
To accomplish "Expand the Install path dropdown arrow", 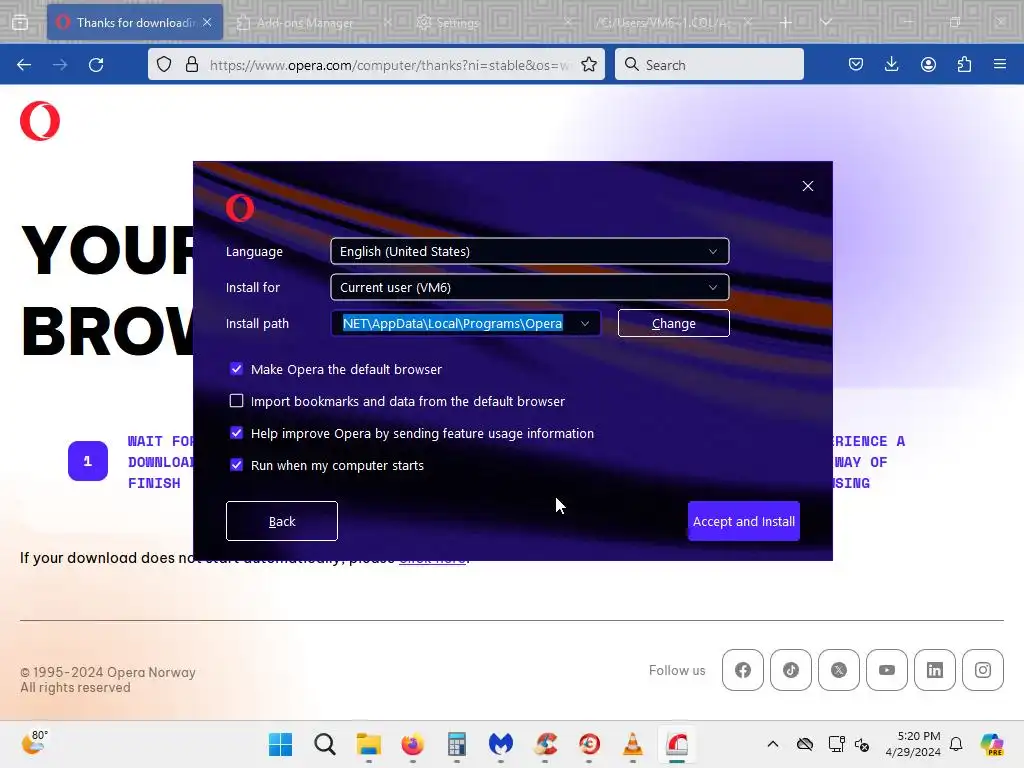I will click(x=584, y=323).
